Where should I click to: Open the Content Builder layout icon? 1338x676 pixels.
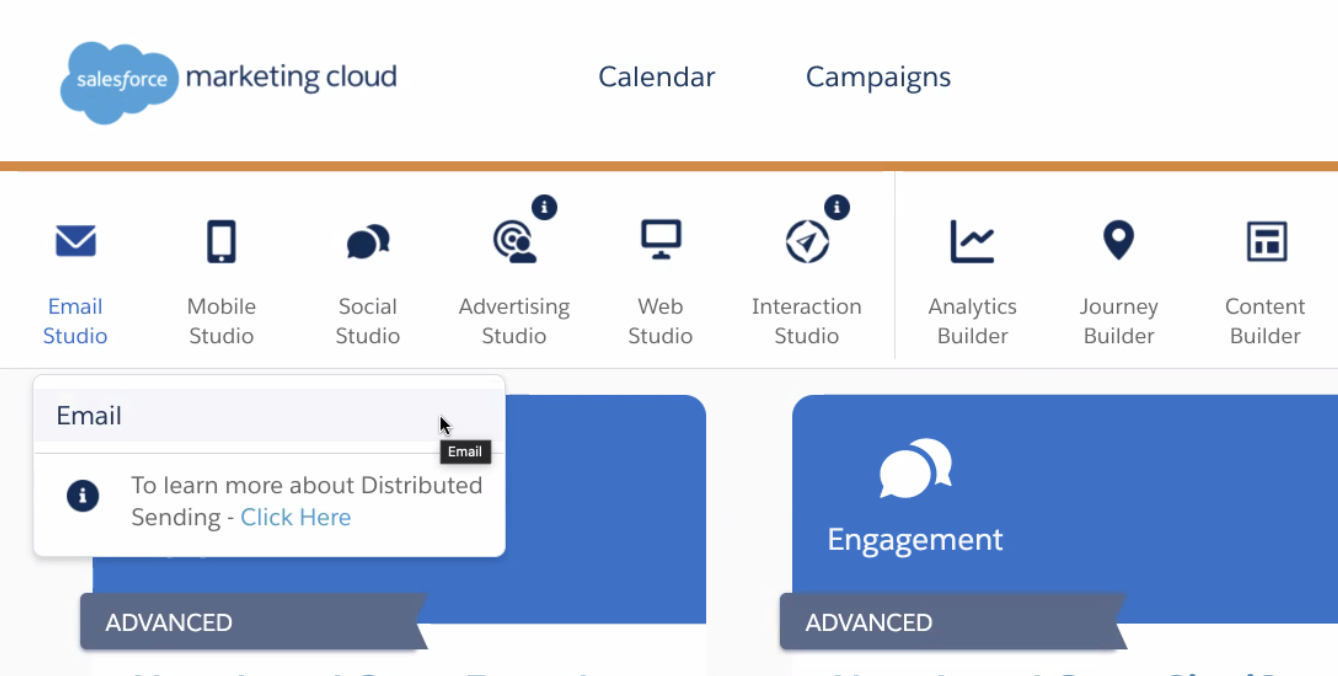[x=1266, y=242]
